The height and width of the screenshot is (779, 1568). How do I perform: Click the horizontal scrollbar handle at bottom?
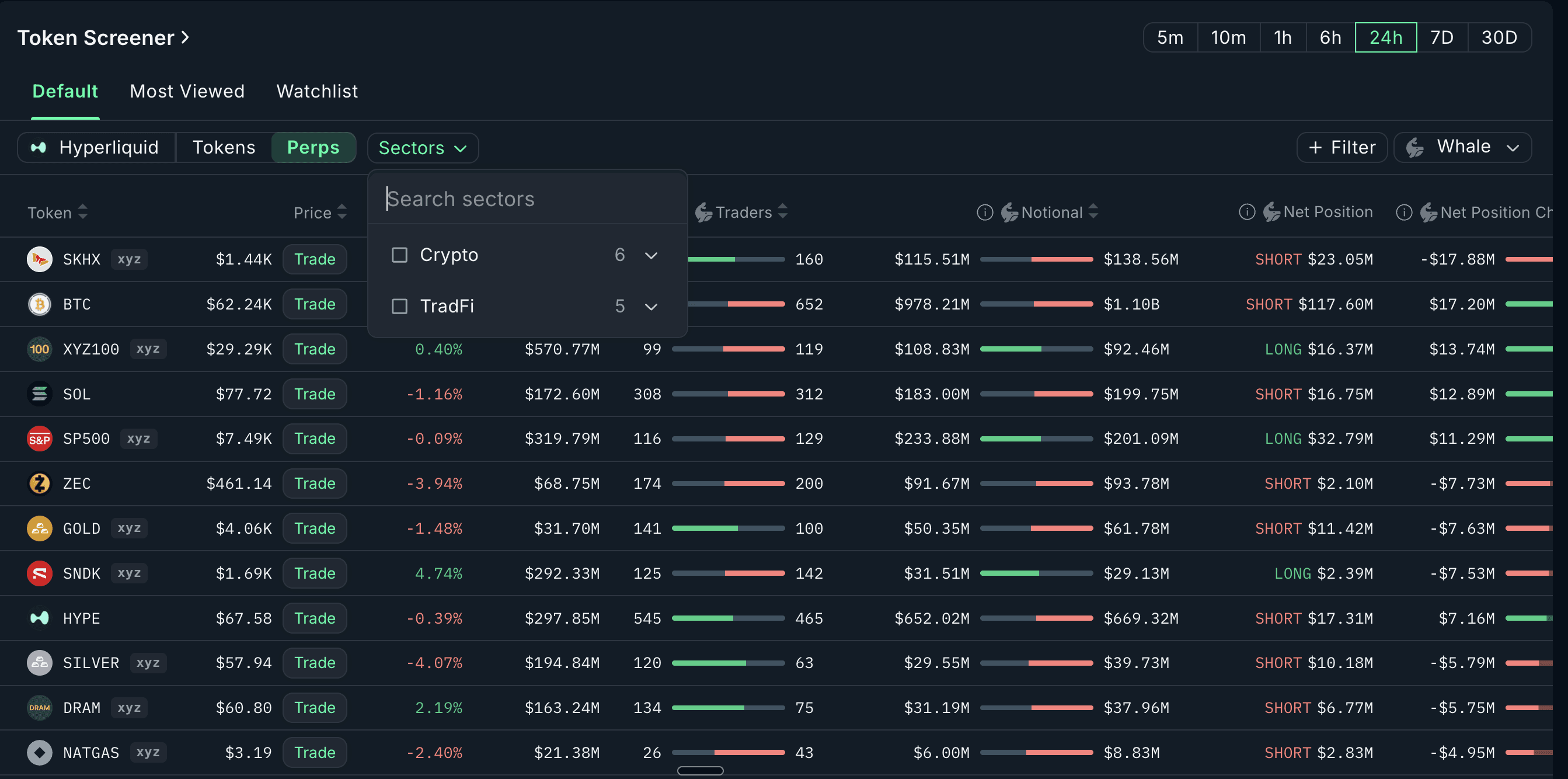pos(700,770)
